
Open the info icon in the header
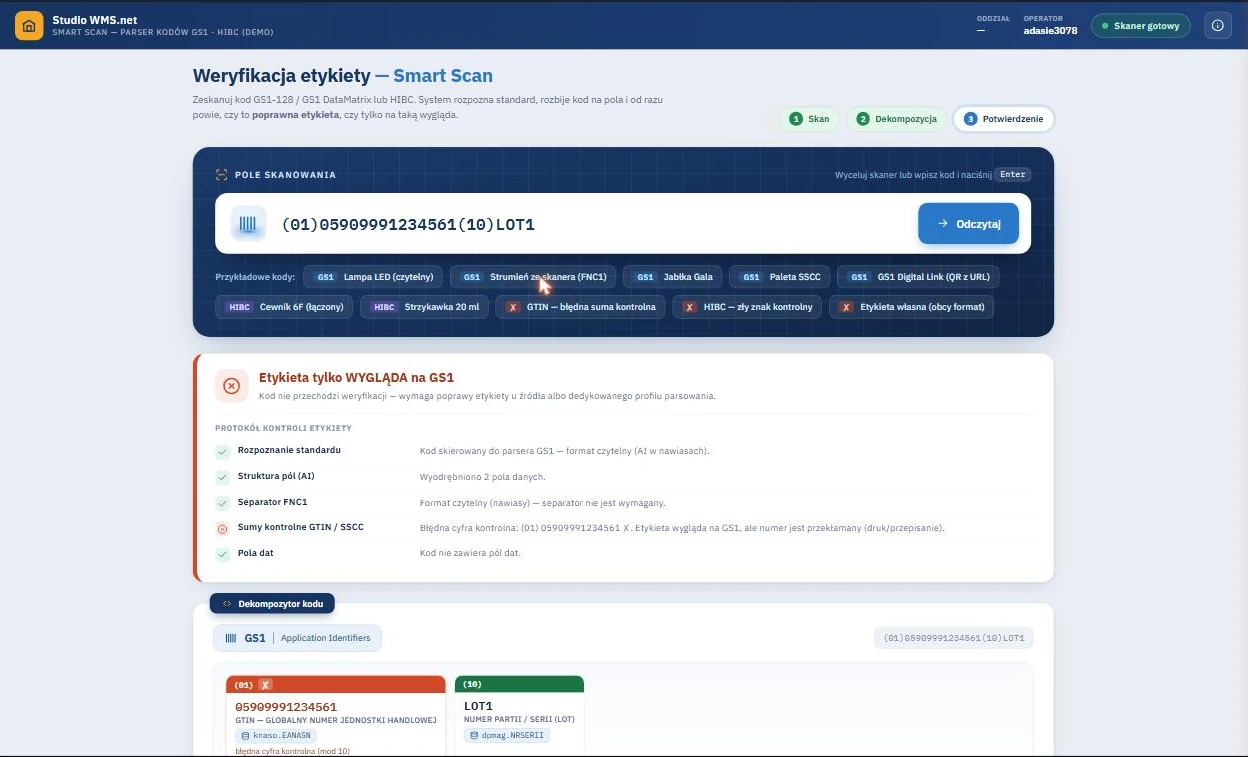pyautogui.click(x=1217, y=26)
